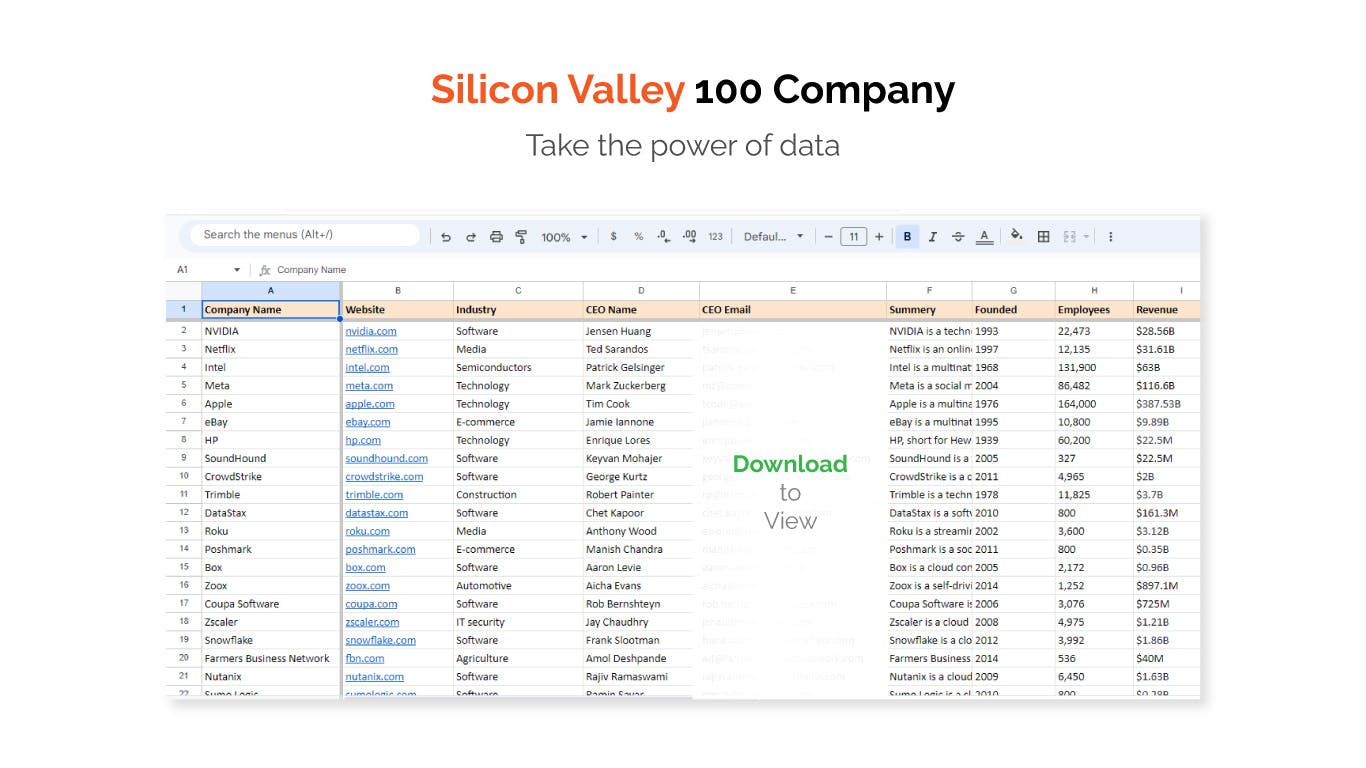Click the Merge cells icon
This screenshot has width=1366, height=768.
[1069, 237]
